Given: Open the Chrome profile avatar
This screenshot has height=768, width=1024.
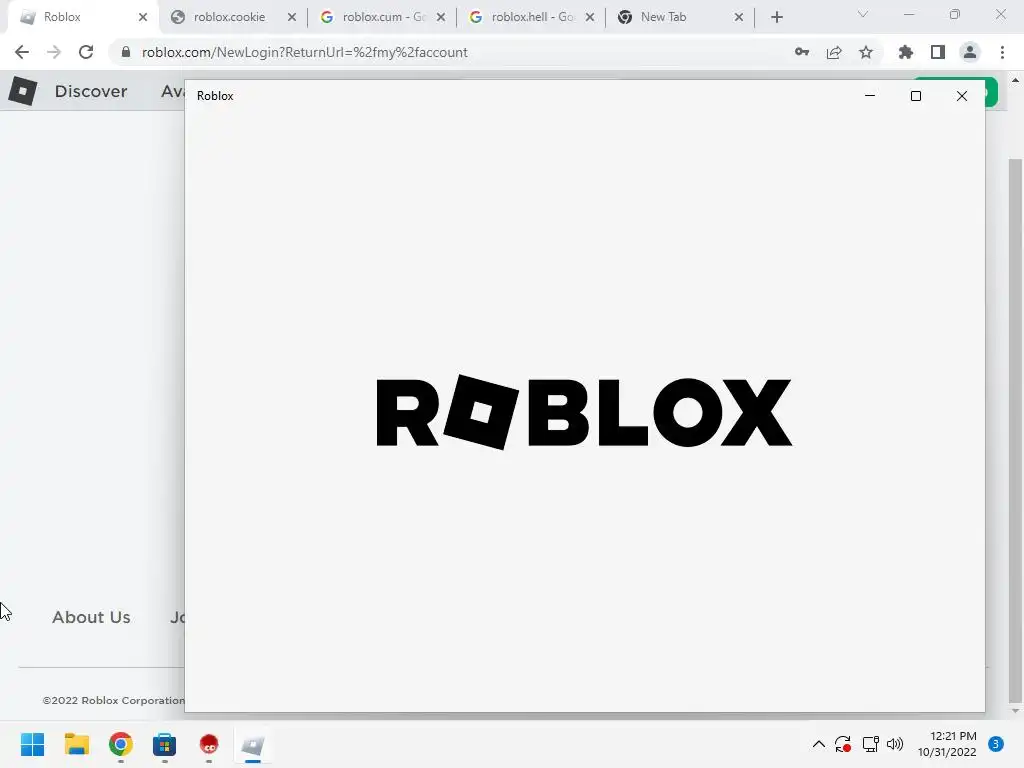Looking at the screenshot, I should [x=970, y=52].
